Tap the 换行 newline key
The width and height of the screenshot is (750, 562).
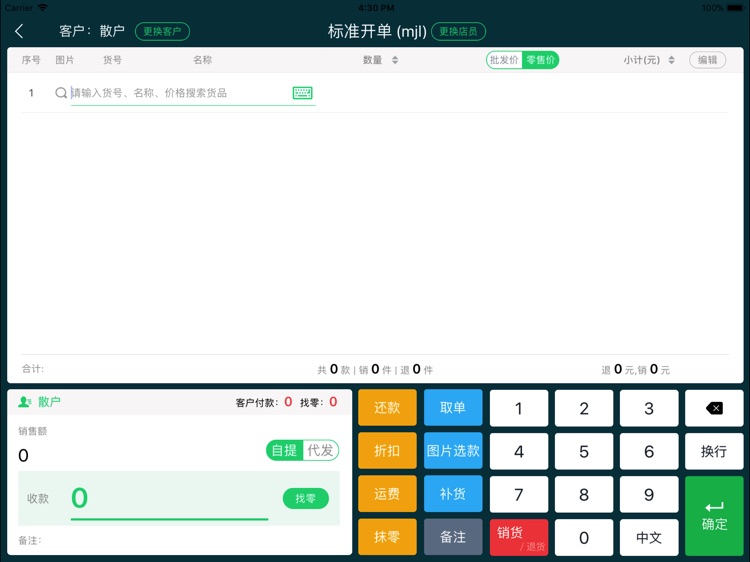pyautogui.click(x=714, y=451)
